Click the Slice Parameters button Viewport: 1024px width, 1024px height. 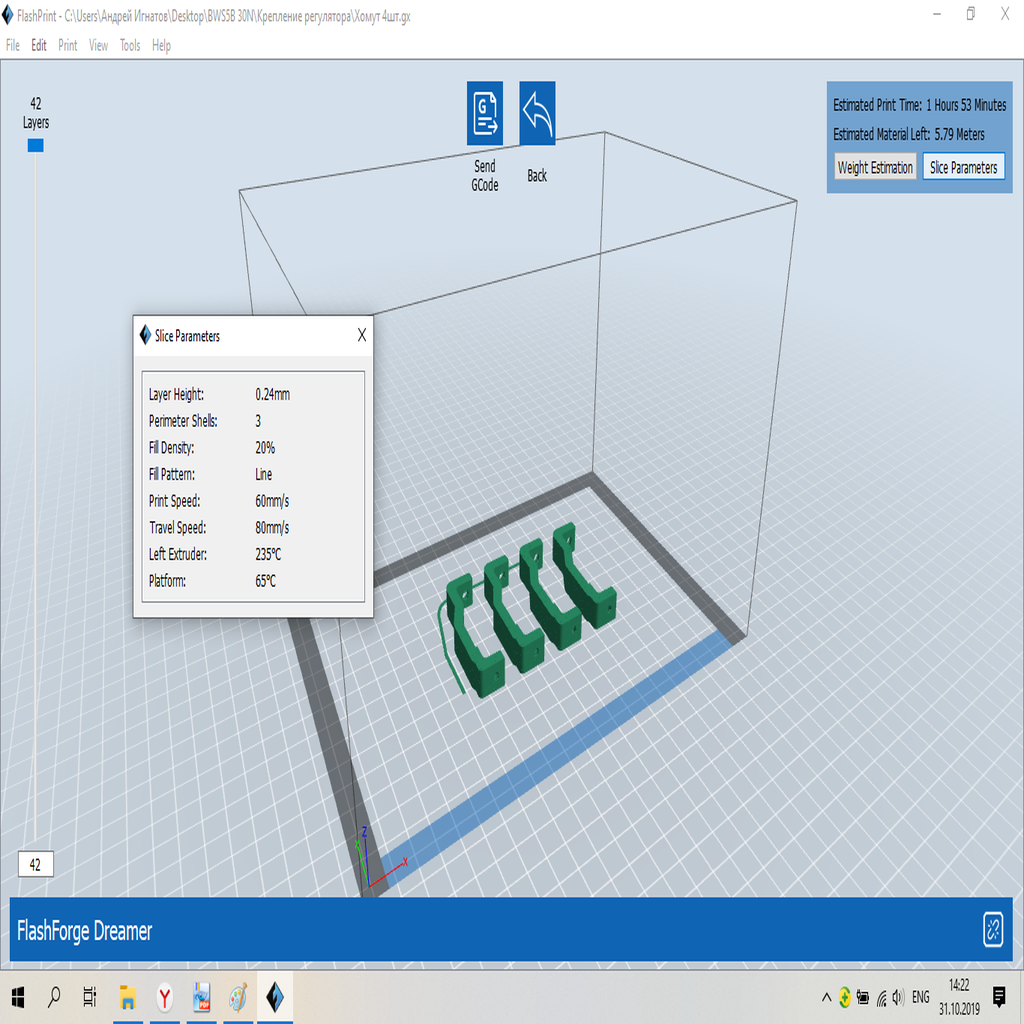coord(963,167)
